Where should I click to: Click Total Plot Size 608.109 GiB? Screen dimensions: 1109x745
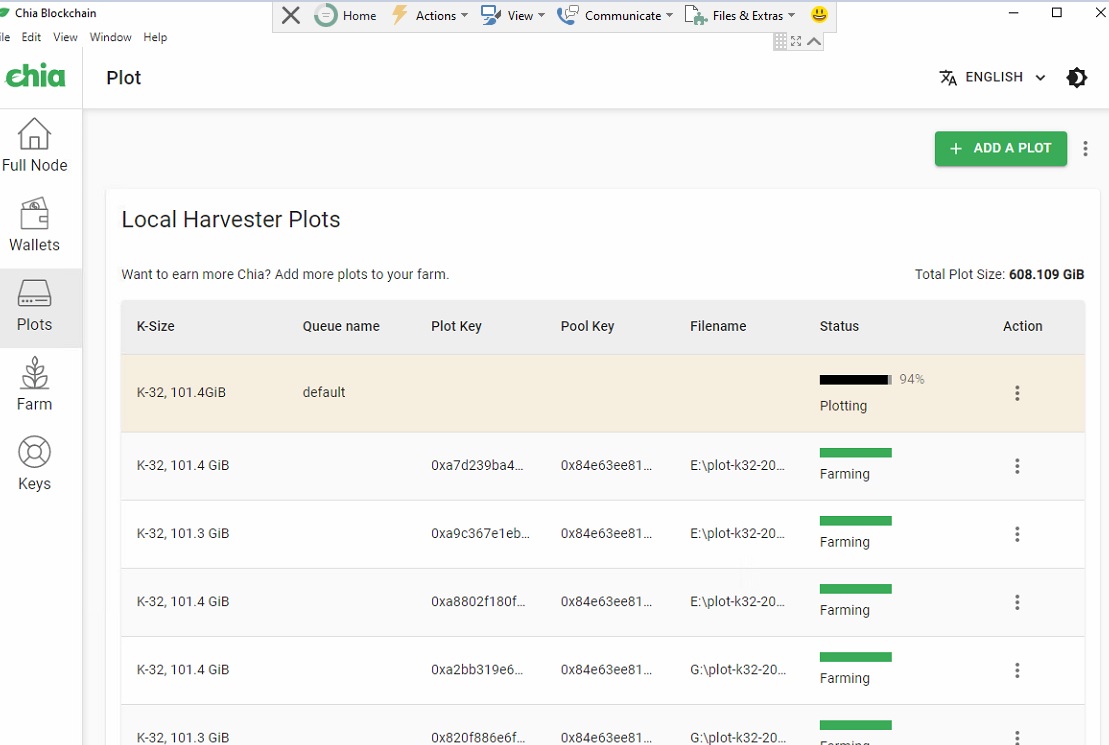point(999,275)
